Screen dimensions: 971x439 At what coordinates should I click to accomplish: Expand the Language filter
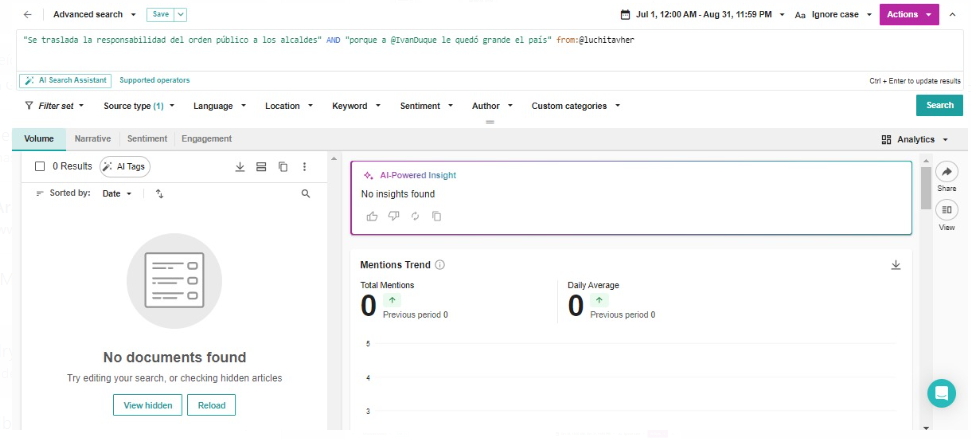[x=219, y=106]
